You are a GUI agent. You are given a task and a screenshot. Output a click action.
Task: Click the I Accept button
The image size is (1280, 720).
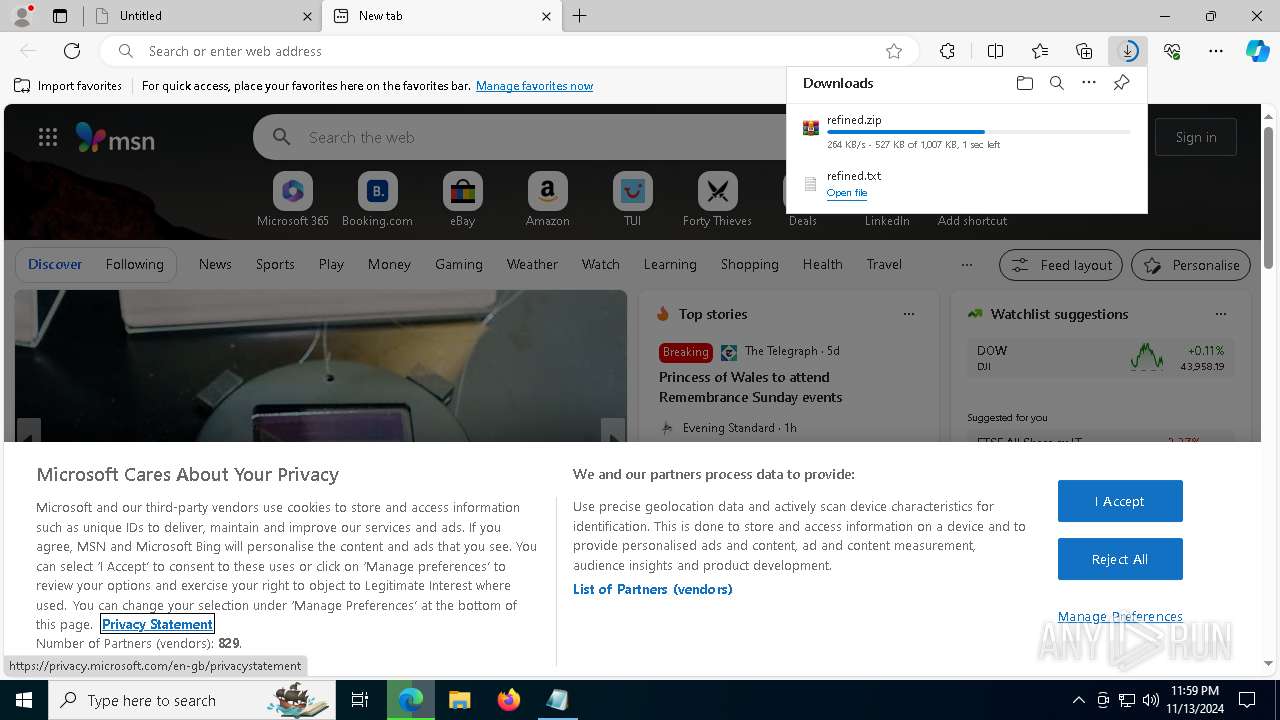tap(1120, 501)
